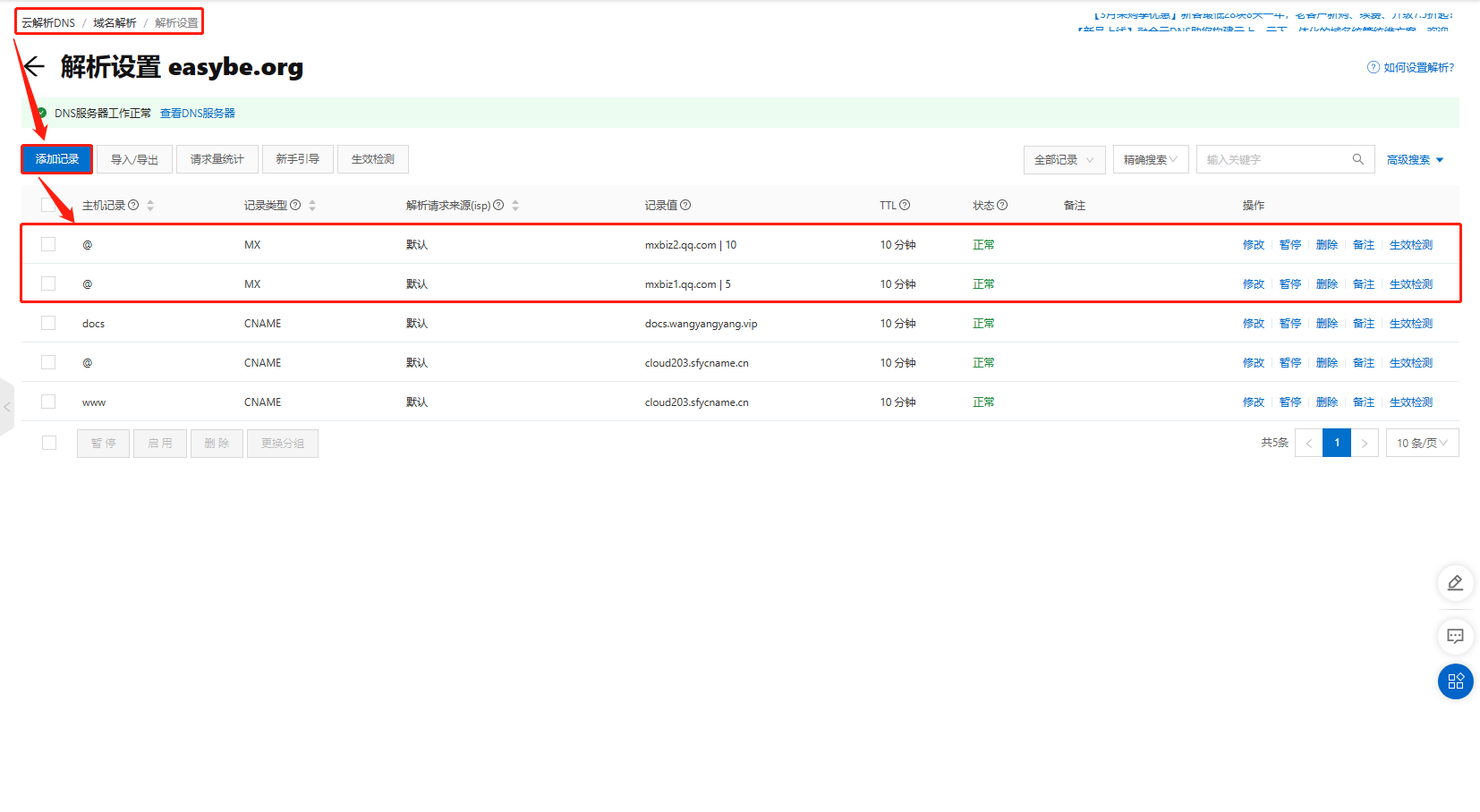Check the @ CNAME cloud203 record row

tap(48, 362)
